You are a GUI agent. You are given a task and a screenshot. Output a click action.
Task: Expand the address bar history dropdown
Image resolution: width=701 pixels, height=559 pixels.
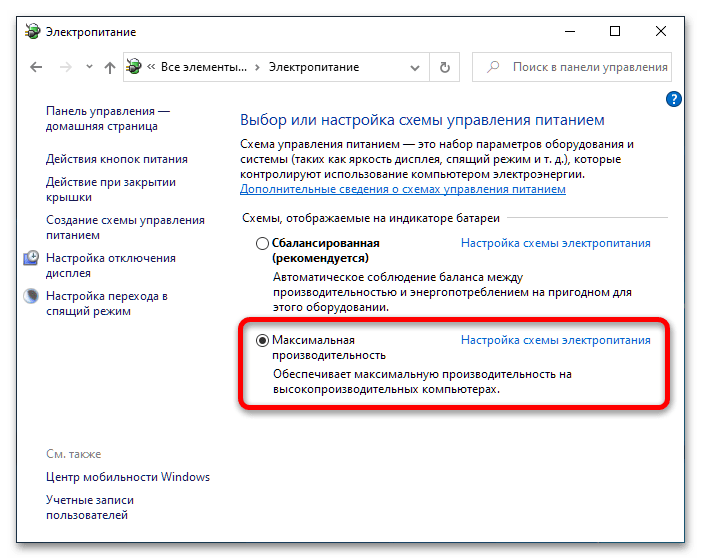click(415, 68)
